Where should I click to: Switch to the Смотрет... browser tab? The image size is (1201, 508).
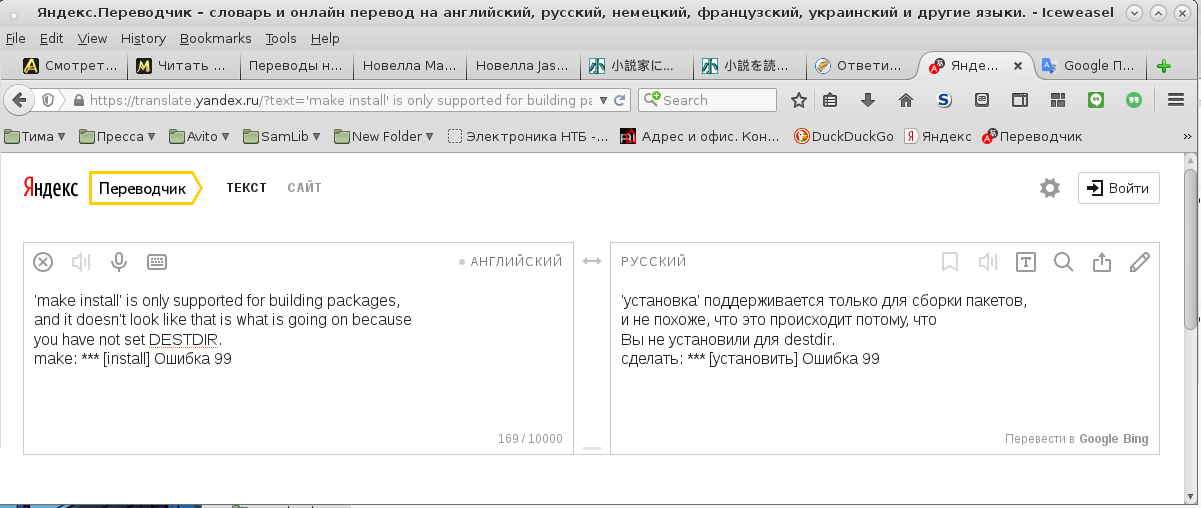coord(70,66)
